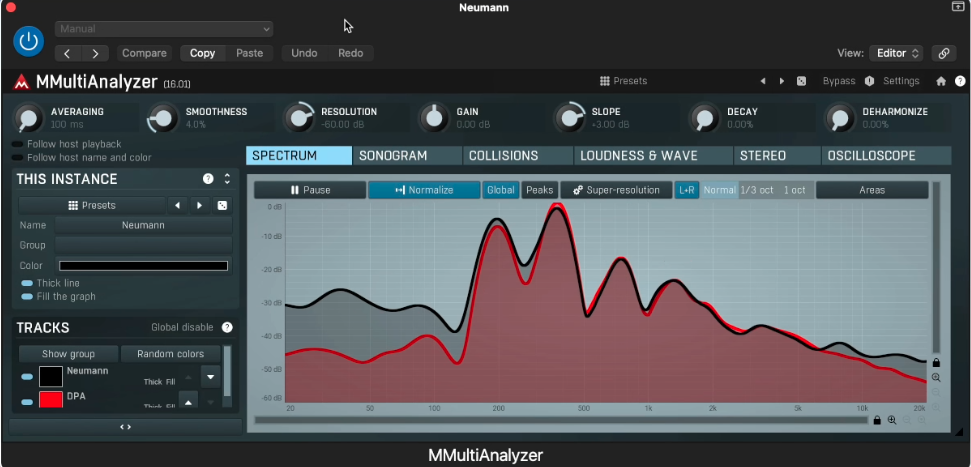Click the red DPA color swatch
971x467 pixels.
[51, 400]
